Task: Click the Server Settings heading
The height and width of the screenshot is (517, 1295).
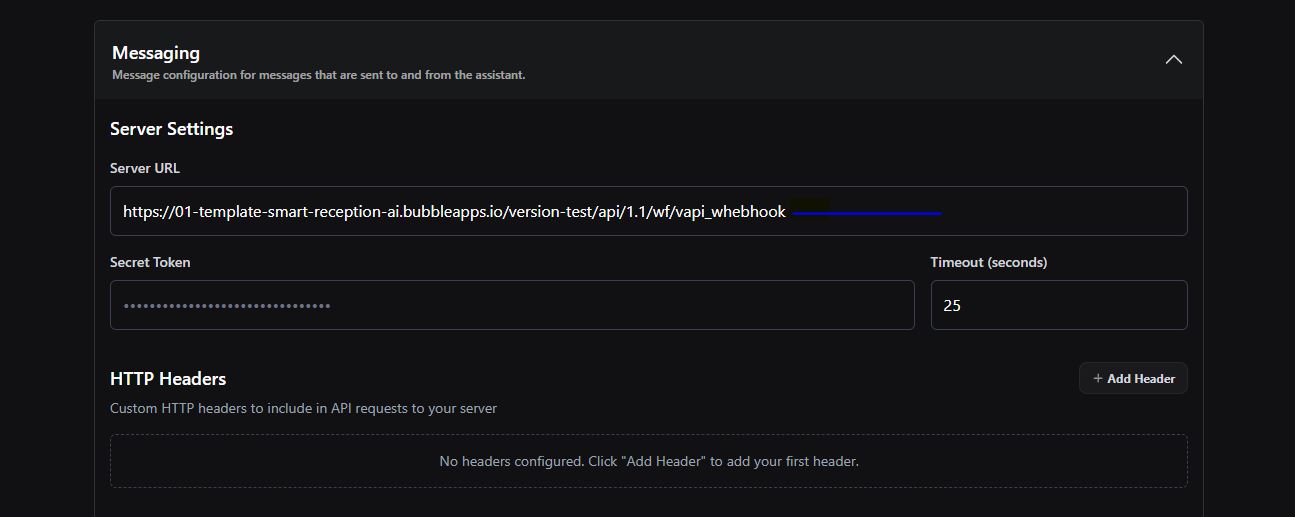Action: click(x=171, y=129)
